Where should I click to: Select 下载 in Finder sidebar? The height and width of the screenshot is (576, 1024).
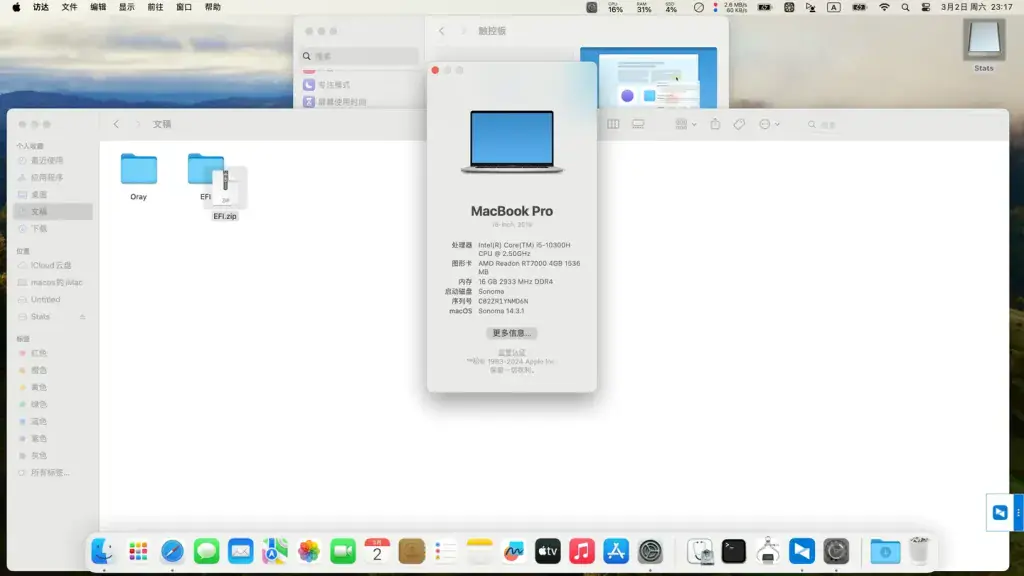tap(53, 229)
